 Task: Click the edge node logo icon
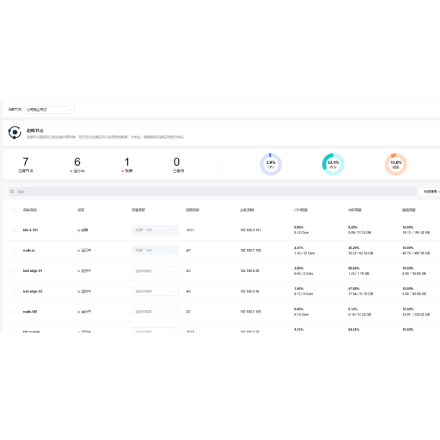coord(15,133)
